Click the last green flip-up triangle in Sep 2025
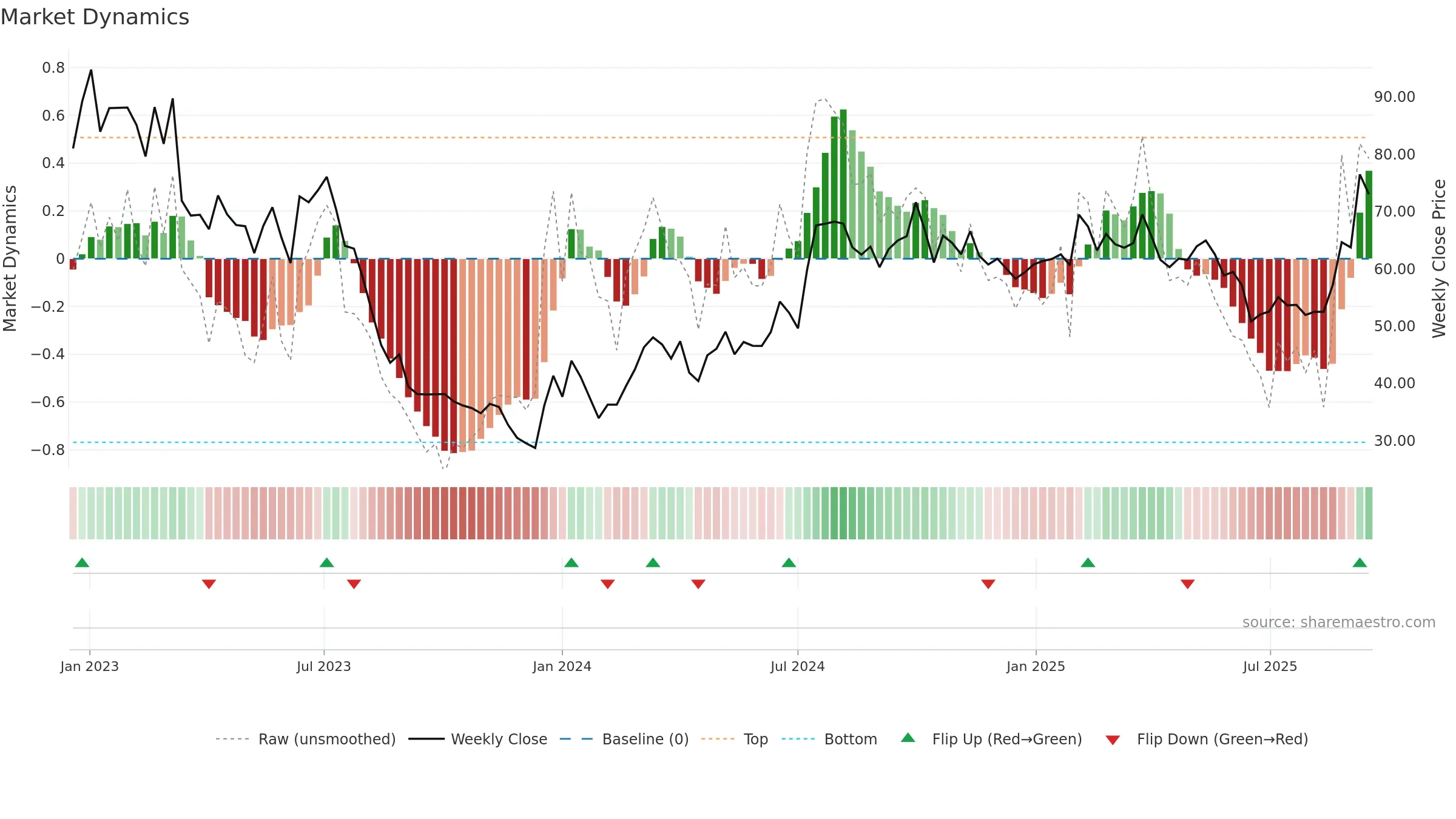Image resolution: width=1456 pixels, height=819 pixels. click(x=1360, y=562)
